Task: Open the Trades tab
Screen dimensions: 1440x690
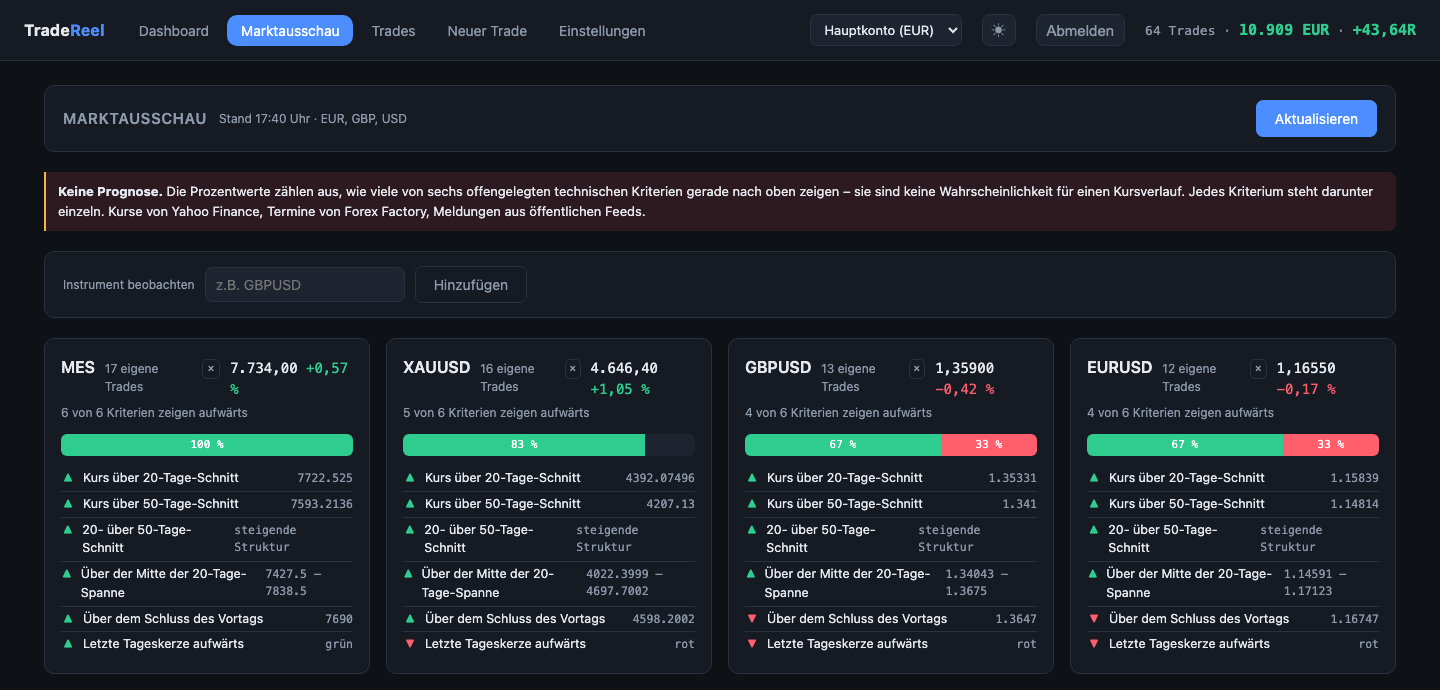Action: click(393, 31)
